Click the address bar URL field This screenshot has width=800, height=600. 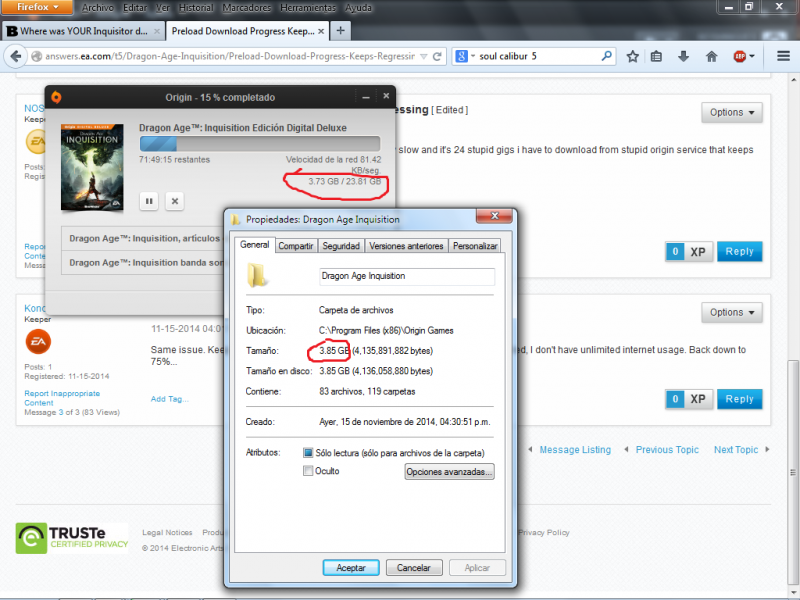pos(230,56)
